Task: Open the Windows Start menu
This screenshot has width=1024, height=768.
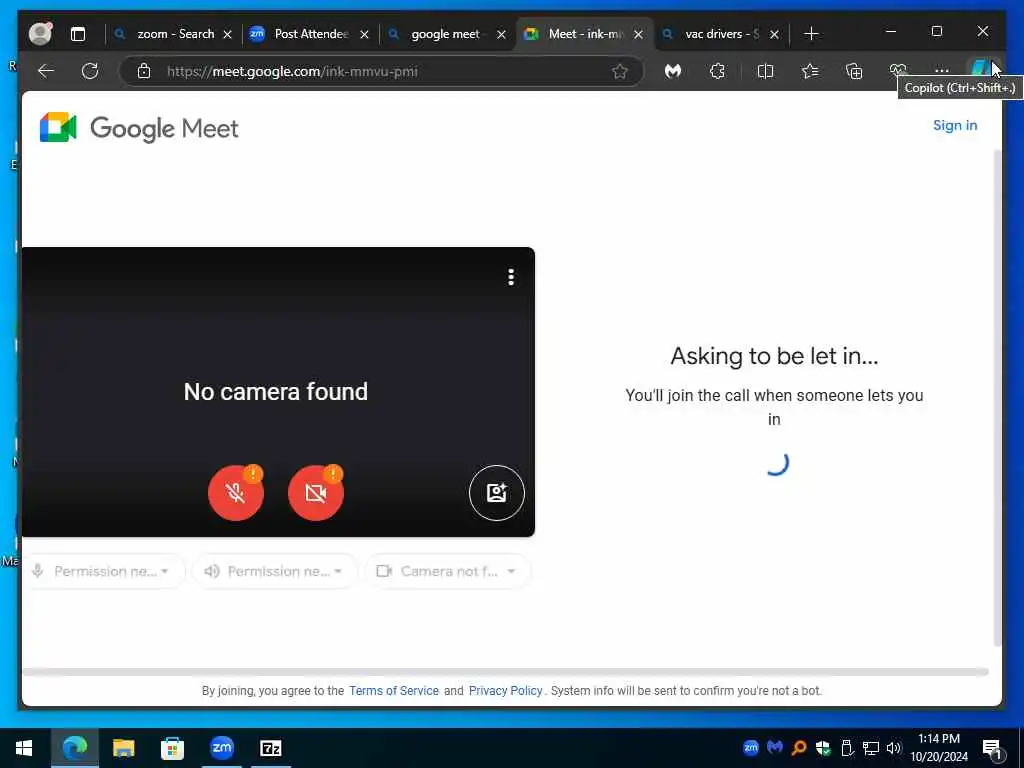Action: click(x=24, y=748)
